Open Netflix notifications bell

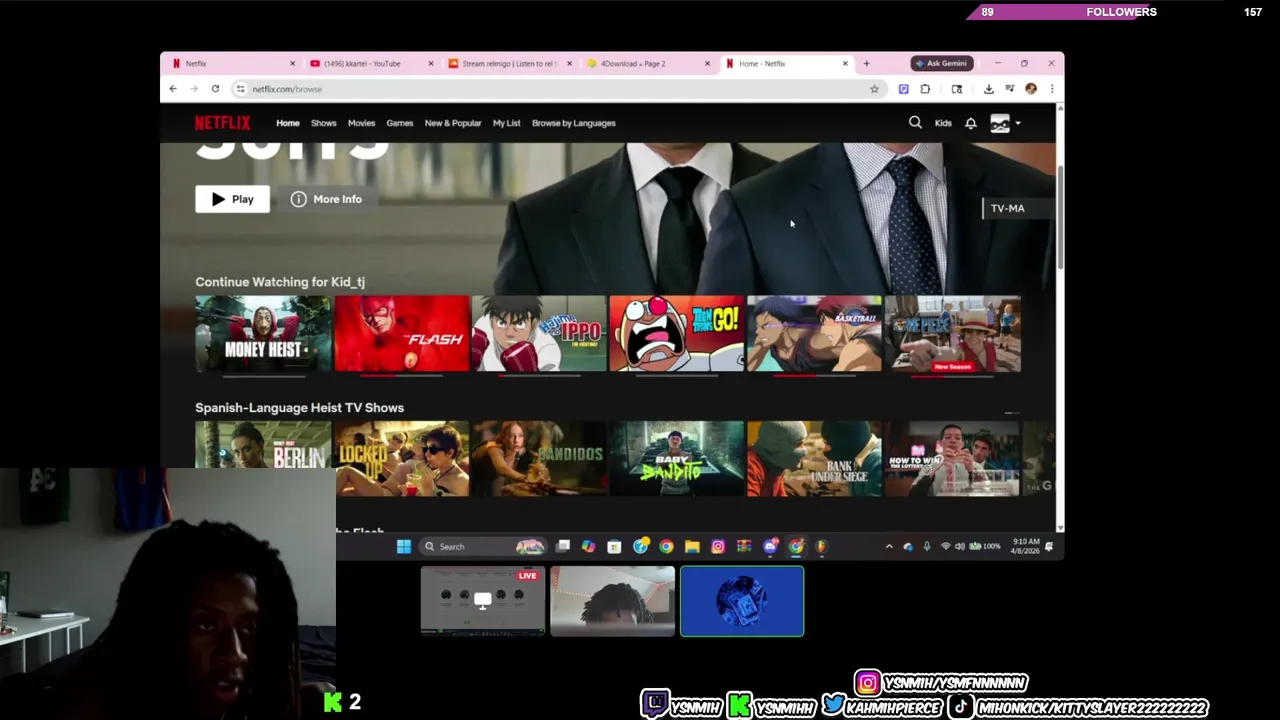coord(970,123)
